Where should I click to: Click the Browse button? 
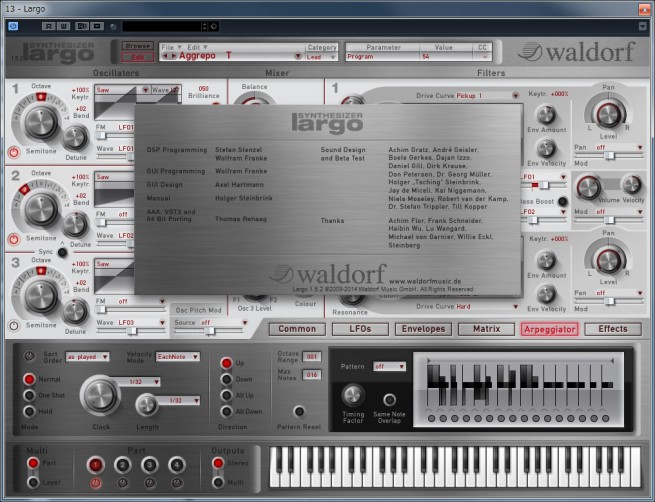[137, 46]
